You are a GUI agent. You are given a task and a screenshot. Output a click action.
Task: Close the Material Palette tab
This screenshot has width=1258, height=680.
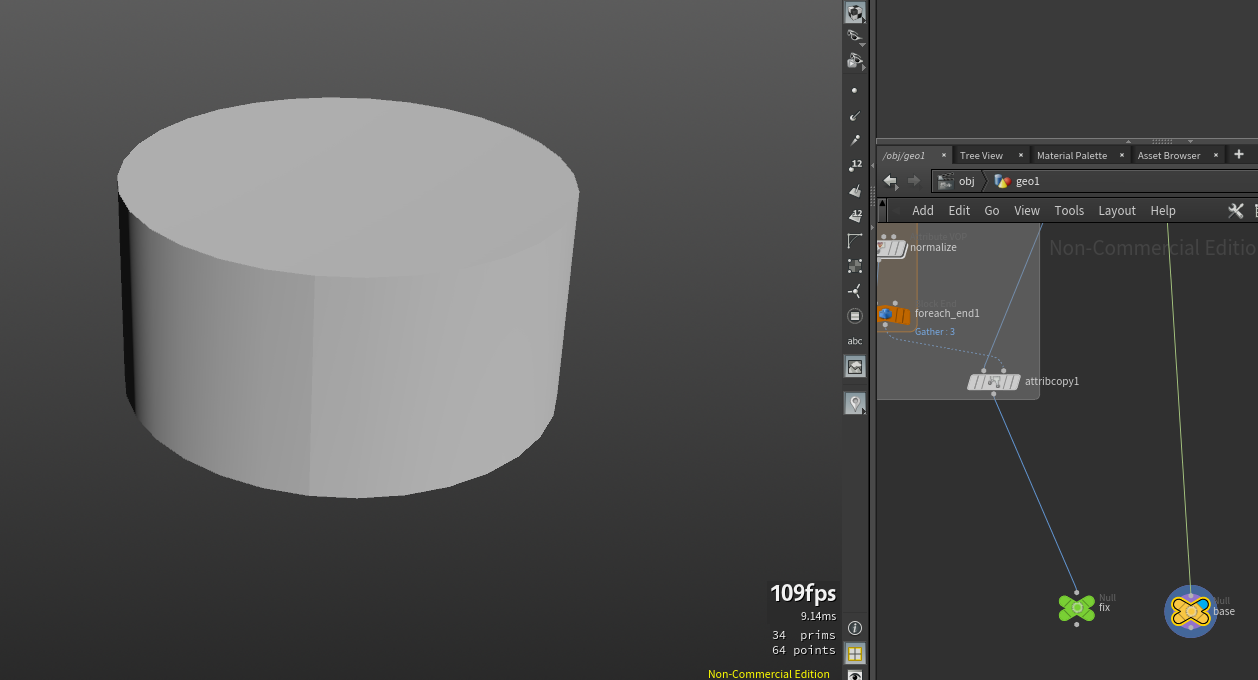1122,155
